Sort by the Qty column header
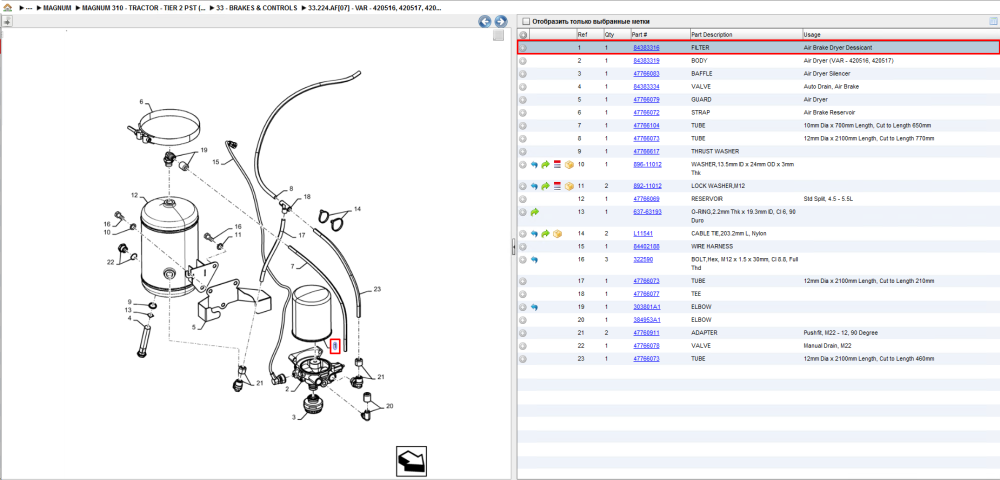The width and height of the screenshot is (1000, 480). 608,34
